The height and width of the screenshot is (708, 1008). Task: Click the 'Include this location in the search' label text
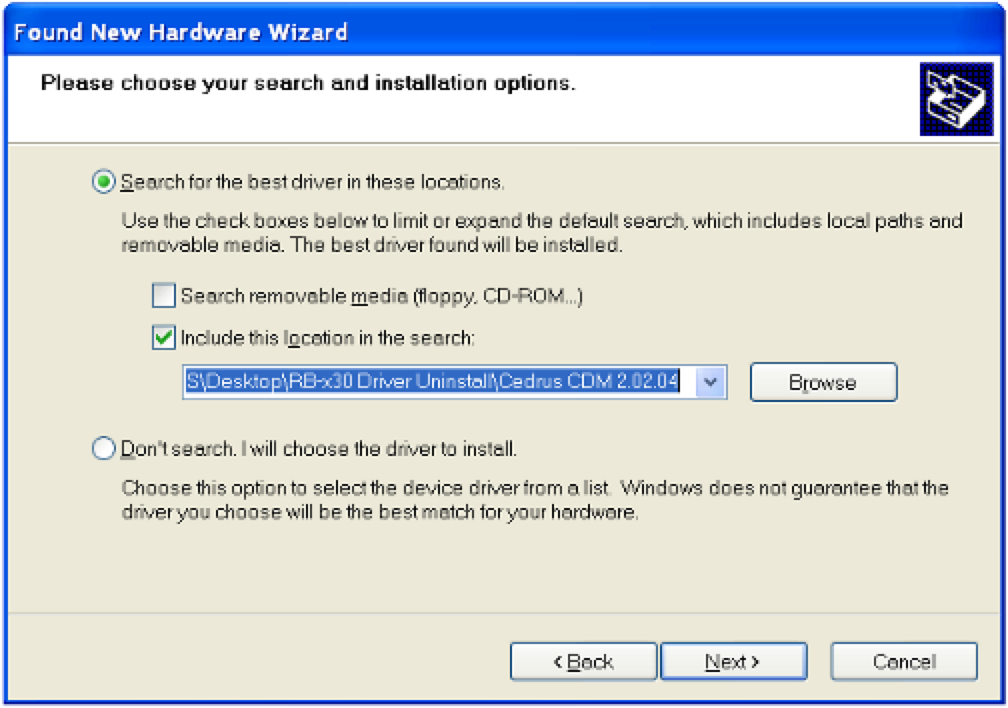pyautogui.click(x=327, y=338)
